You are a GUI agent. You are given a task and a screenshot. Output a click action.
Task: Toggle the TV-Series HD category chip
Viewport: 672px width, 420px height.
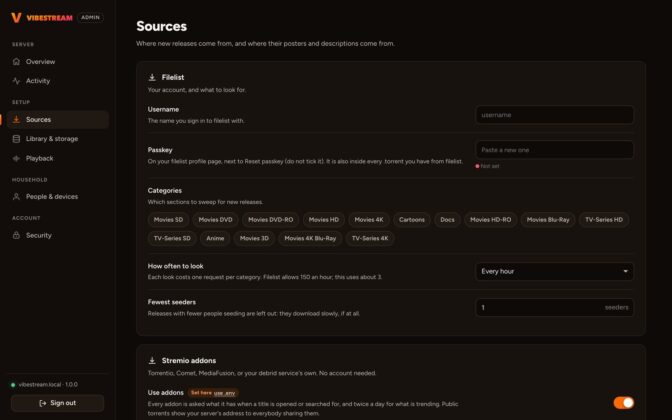tap(604, 220)
